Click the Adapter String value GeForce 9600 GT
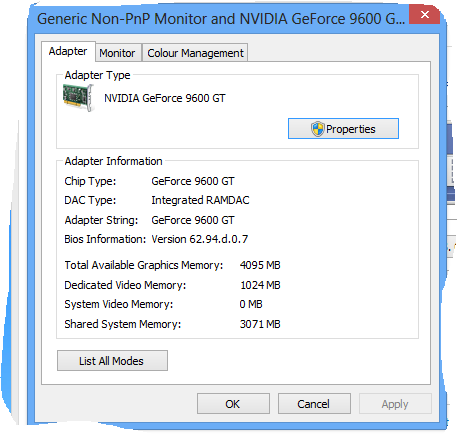The width and height of the screenshot is (457, 440). click(193, 220)
